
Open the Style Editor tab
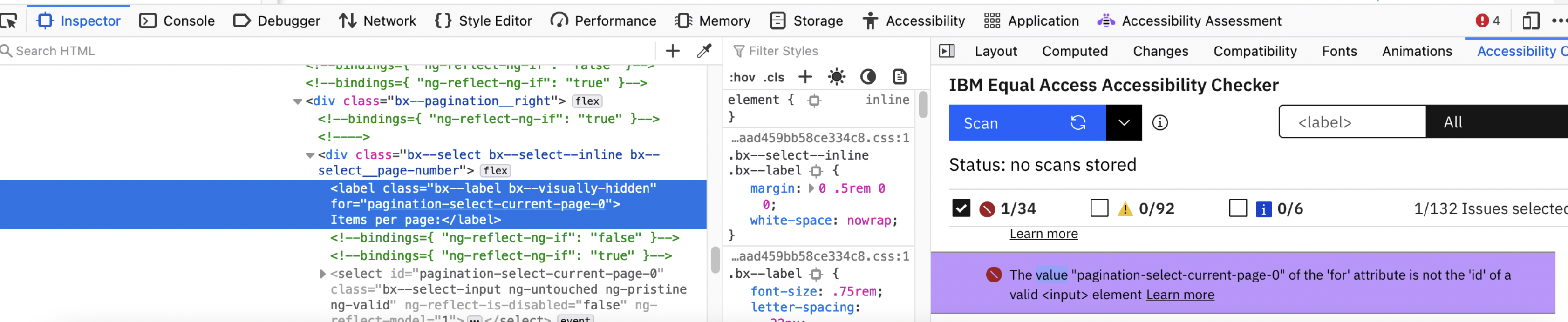[484, 20]
